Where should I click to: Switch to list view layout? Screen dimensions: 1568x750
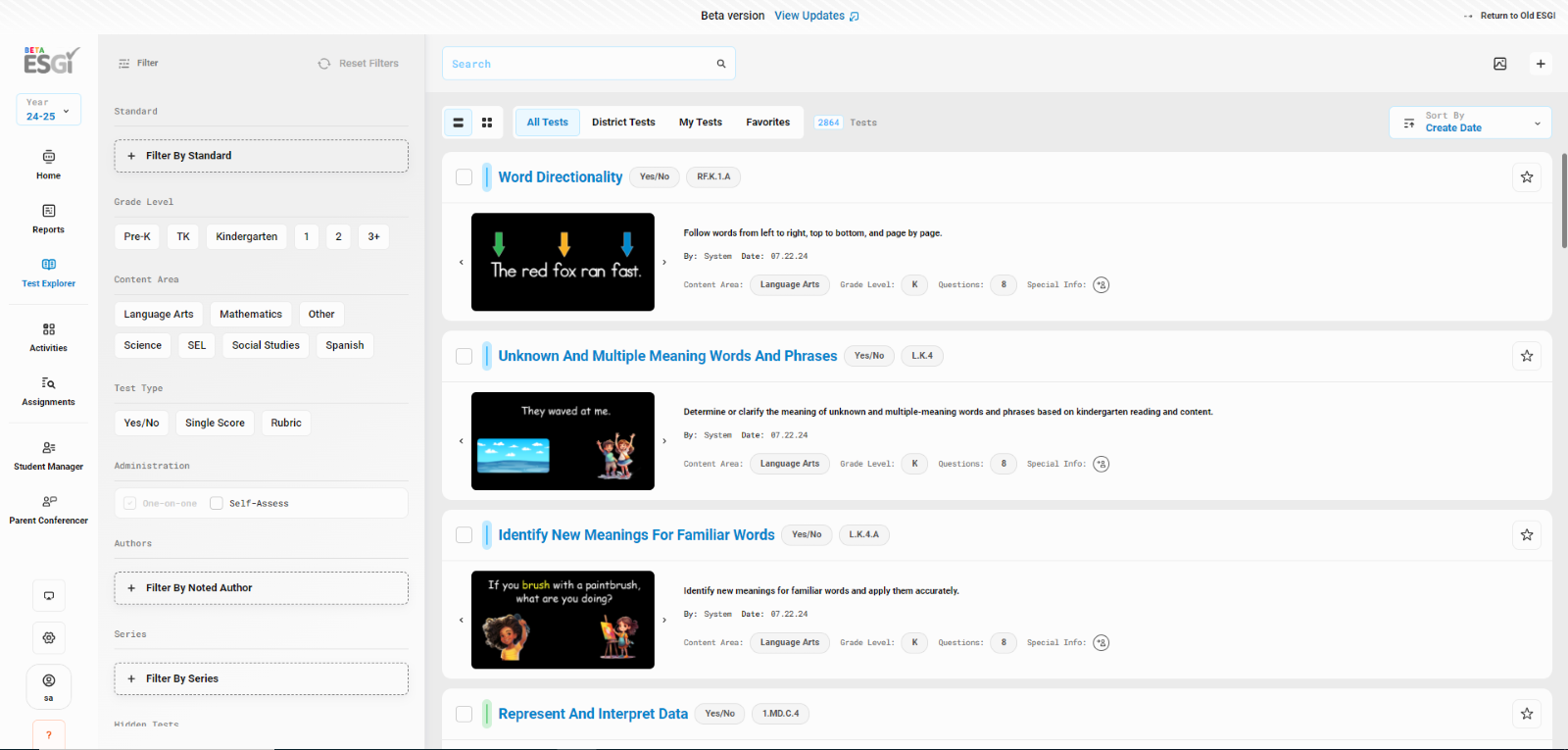458,123
